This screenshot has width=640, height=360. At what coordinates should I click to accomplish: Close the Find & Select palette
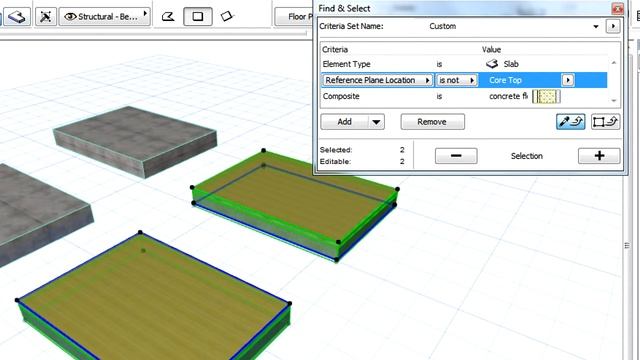coord(618,8)
